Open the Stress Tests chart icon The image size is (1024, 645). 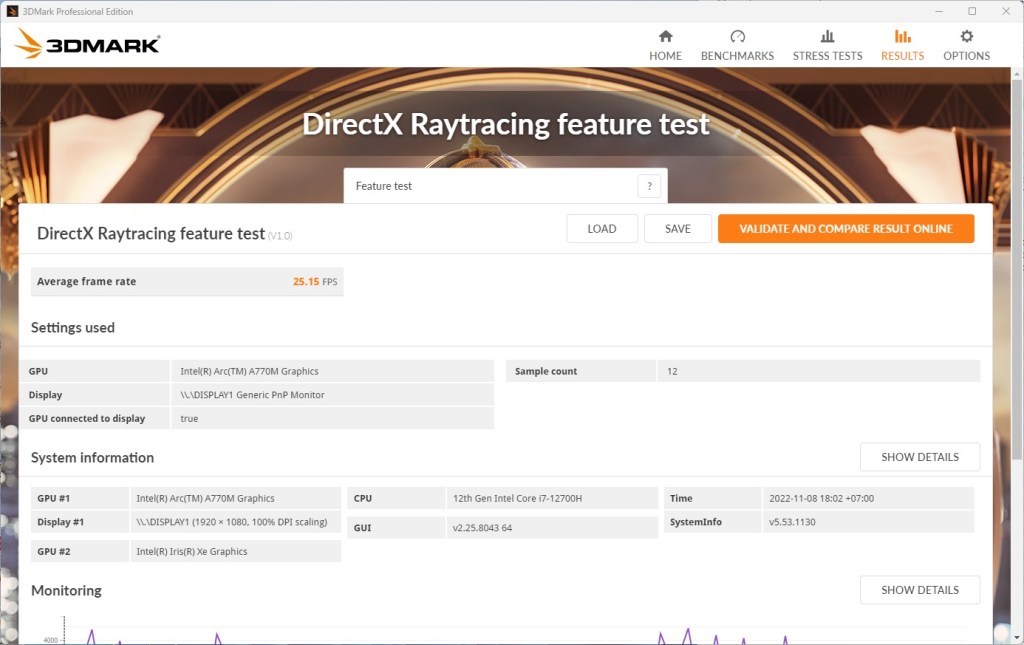pos(827,37)
